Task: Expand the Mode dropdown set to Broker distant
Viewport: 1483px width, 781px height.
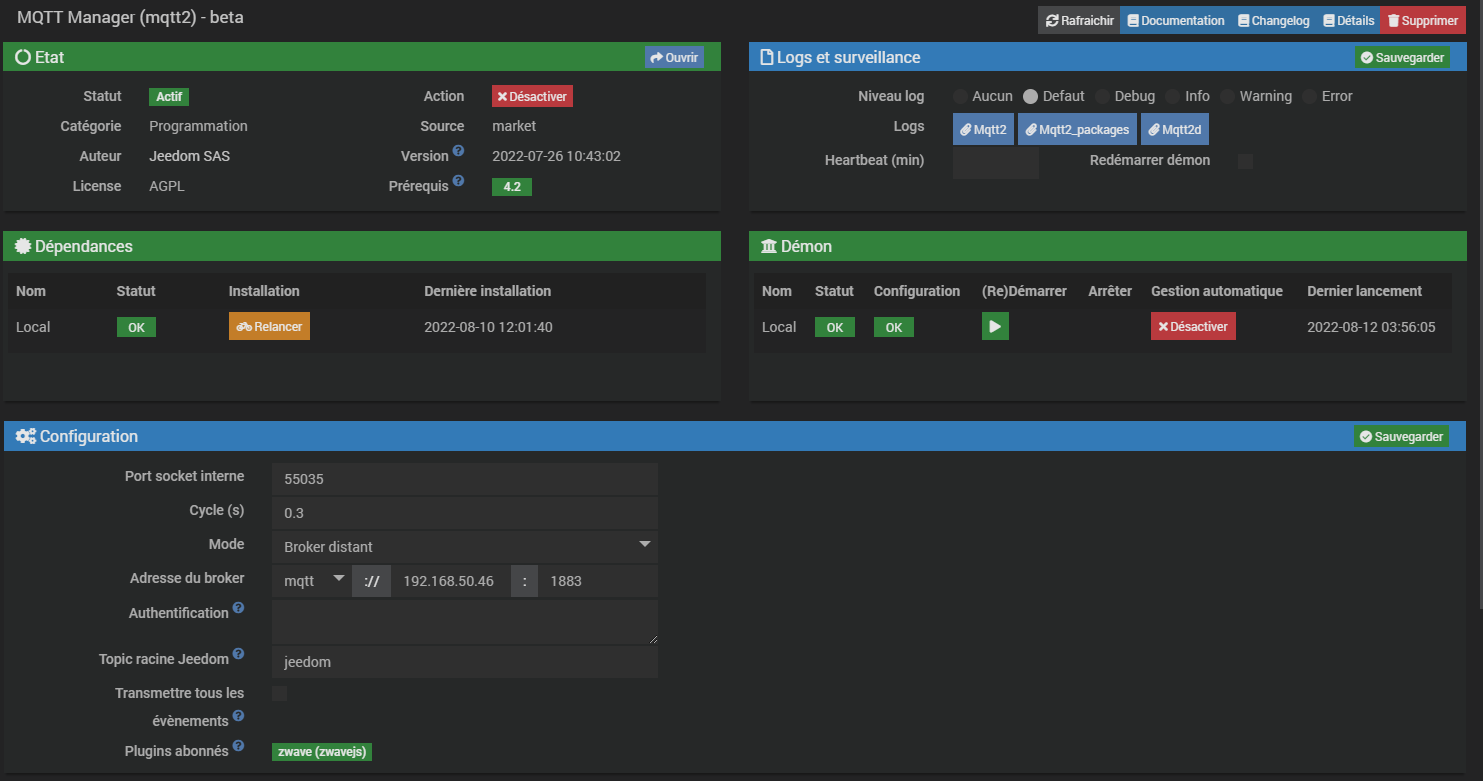Action: click(464, 547)
